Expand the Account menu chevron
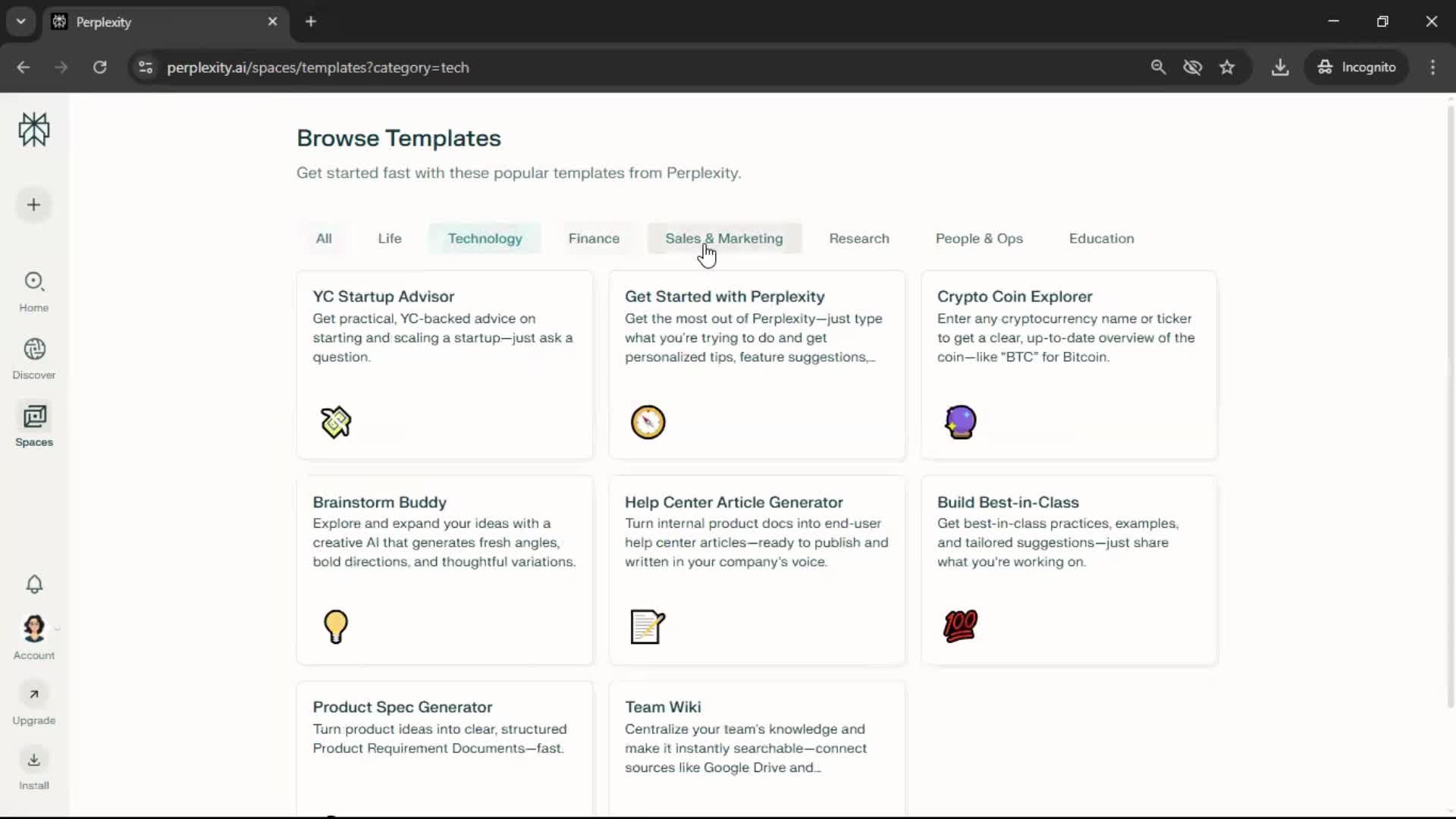Image resolution: width=1456 pixels, height=819 pixels. pos(58,629)
